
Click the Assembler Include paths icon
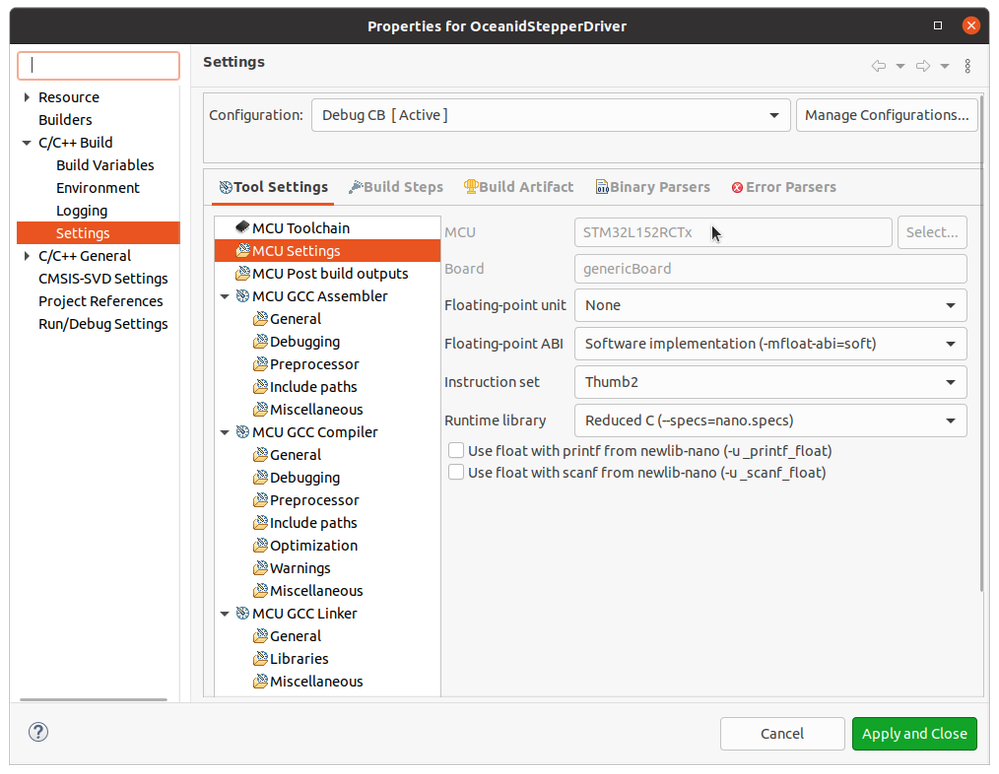tap(260, 387)
